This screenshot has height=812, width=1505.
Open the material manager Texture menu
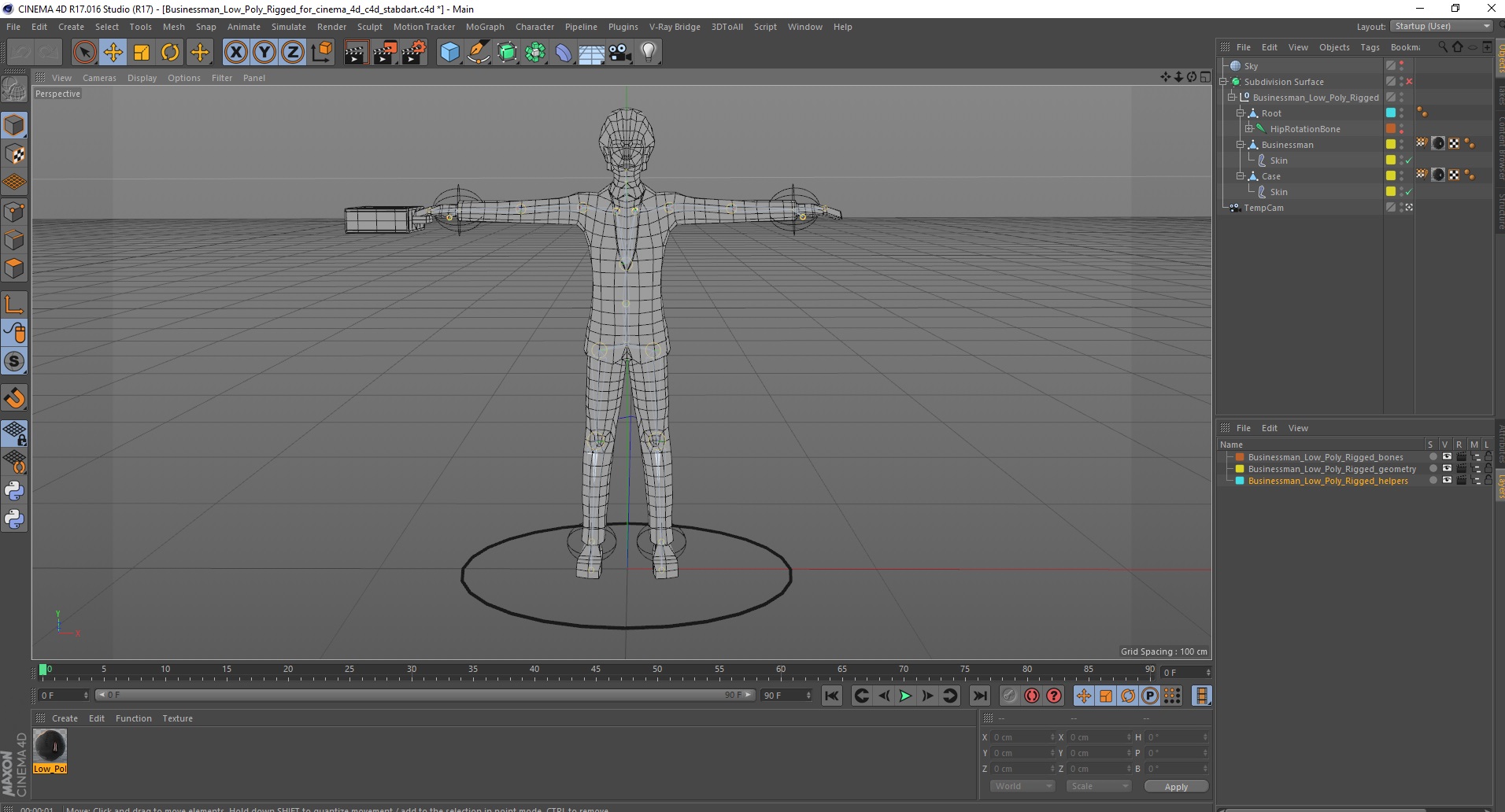[177, 718]
